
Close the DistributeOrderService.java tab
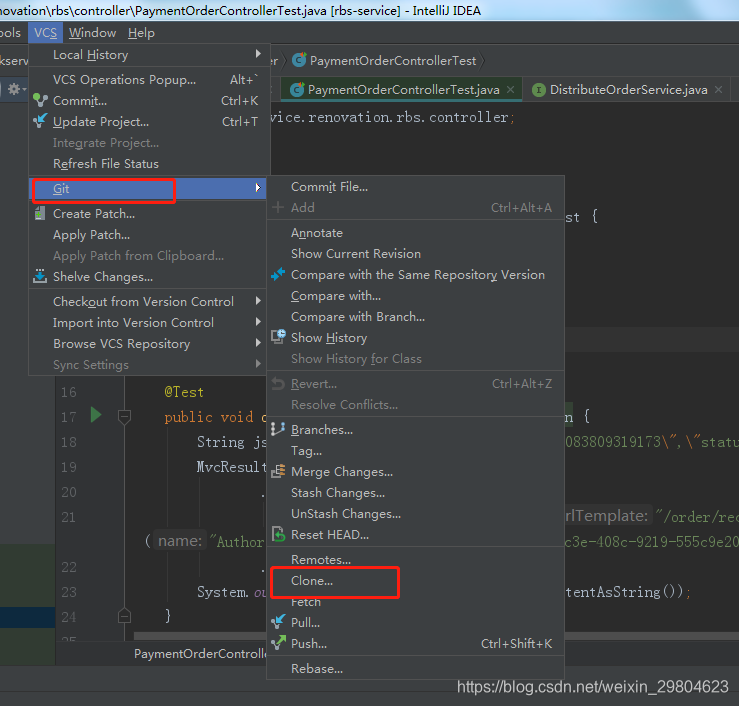point(718,89)
